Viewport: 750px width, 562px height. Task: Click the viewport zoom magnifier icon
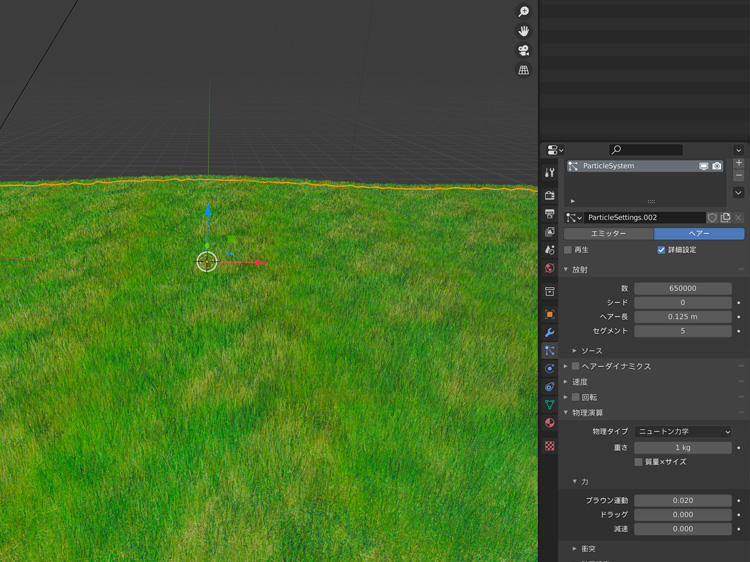point(523,12)
